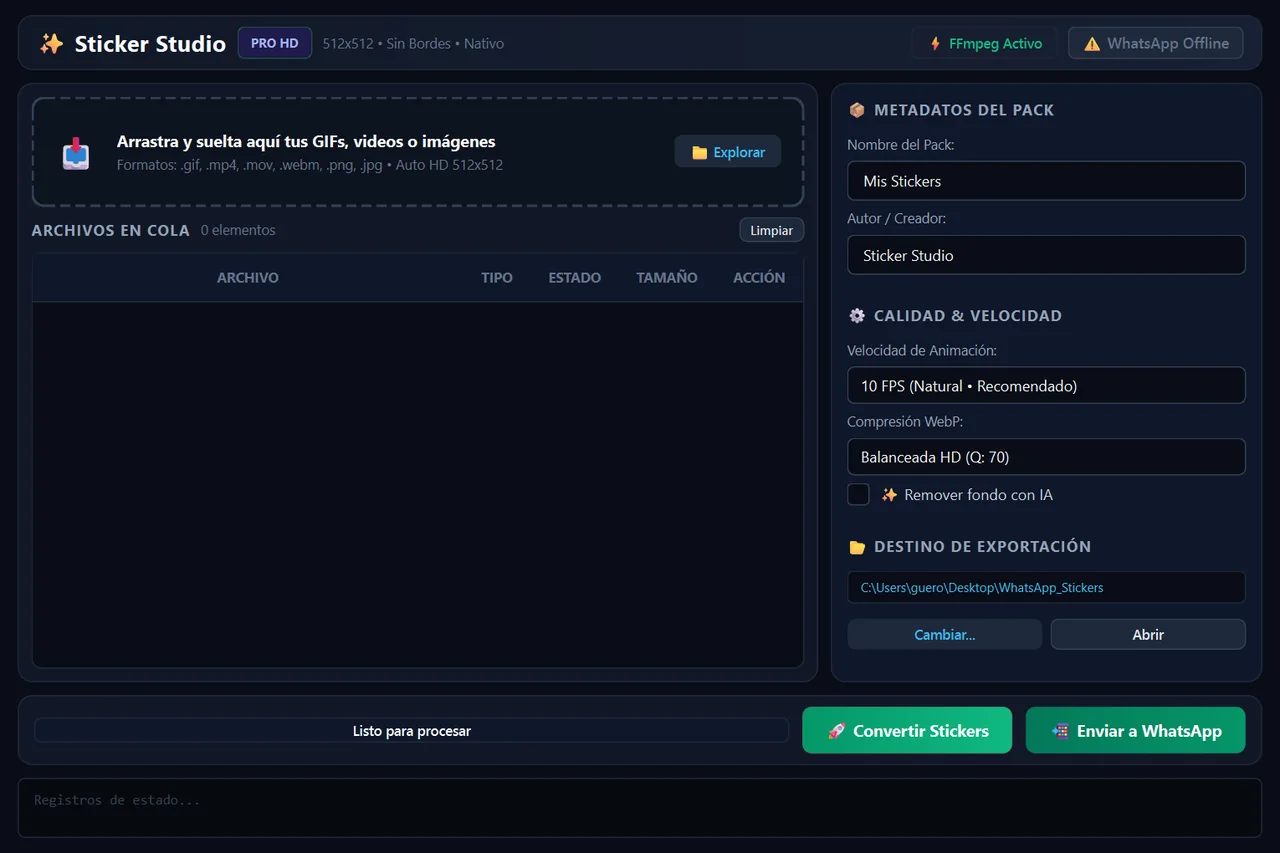The width and height of the screenshot is (1280, 853).
Task: Send pack with Enviar a WhatsApp
Action: click(1136, 731)
